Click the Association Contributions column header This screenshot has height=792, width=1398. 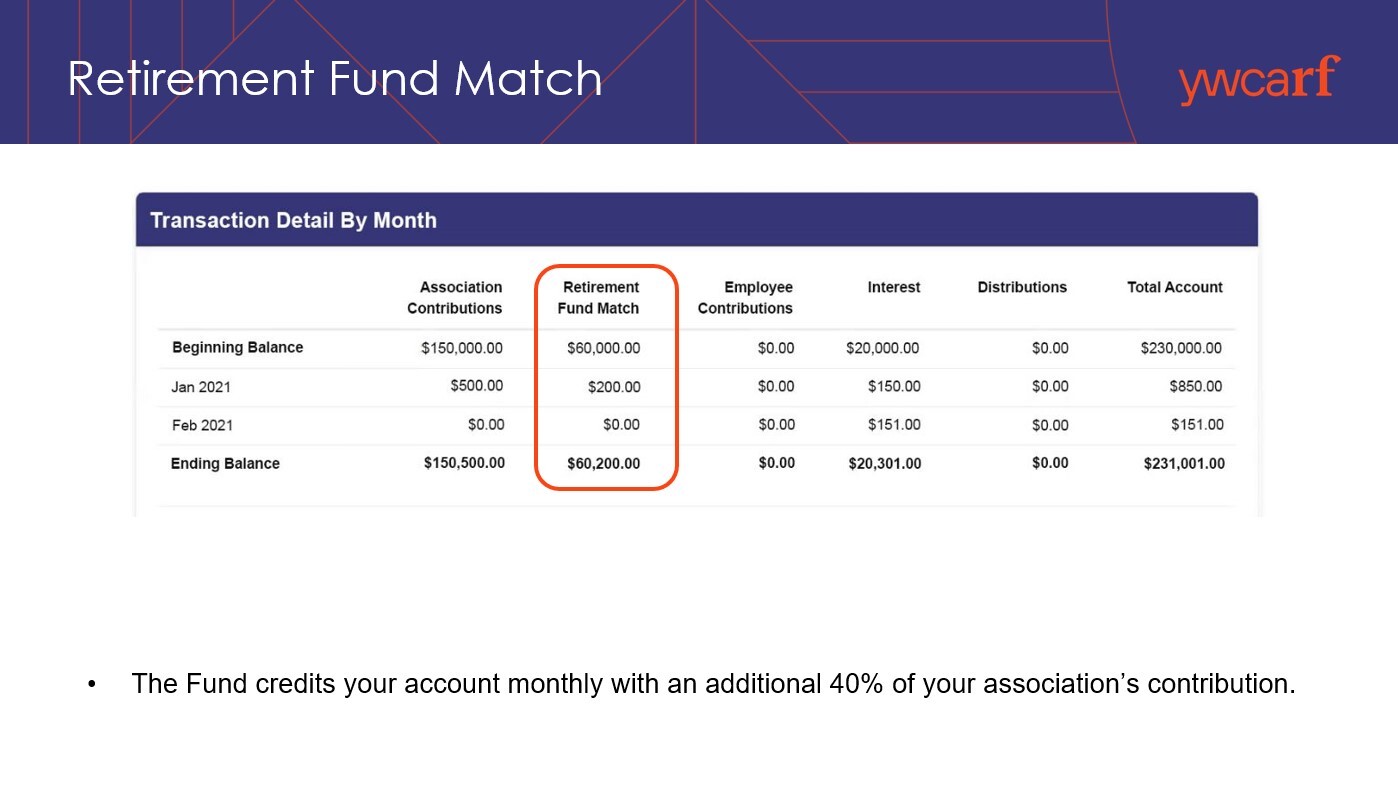[x=455, y=298]
